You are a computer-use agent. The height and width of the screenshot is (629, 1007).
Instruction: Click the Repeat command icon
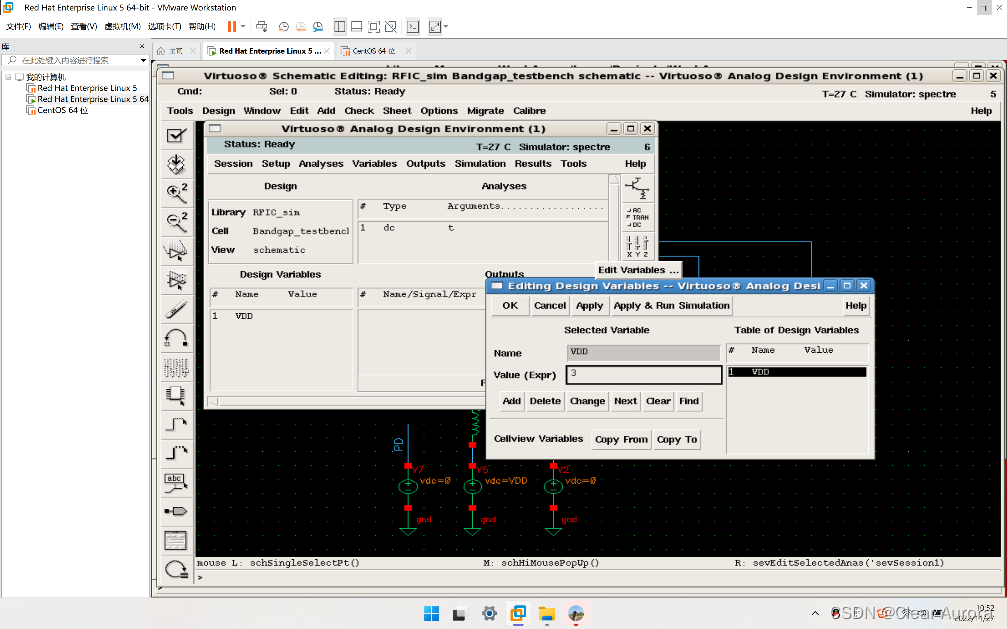point(176,569)
